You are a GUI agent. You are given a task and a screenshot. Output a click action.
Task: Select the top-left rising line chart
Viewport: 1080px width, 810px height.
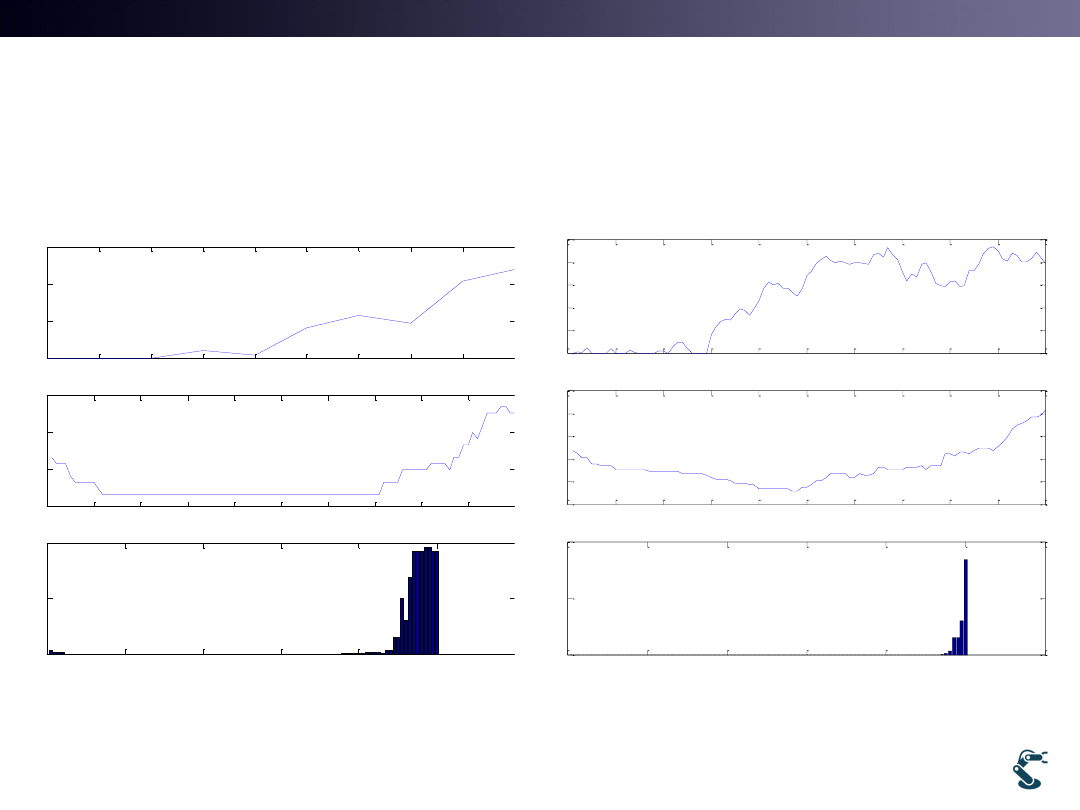click(x=281, y=302)
